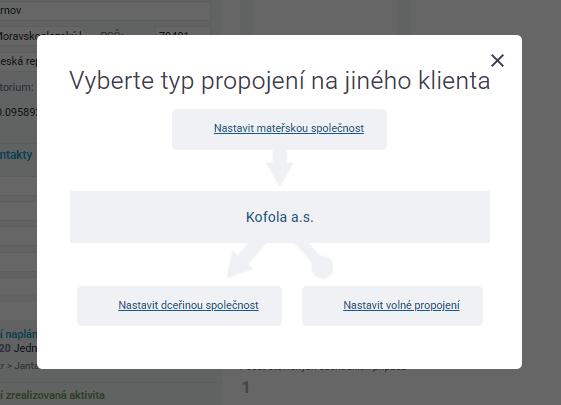The image size is (561, 405).
Task: Close the connection type dialog
Action: (x=497, y=60)
